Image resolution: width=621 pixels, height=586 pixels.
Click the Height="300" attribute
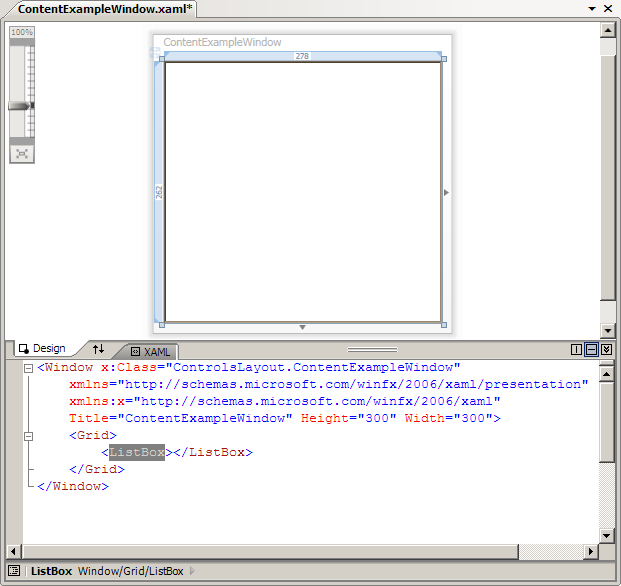click(x=349, y=418)
